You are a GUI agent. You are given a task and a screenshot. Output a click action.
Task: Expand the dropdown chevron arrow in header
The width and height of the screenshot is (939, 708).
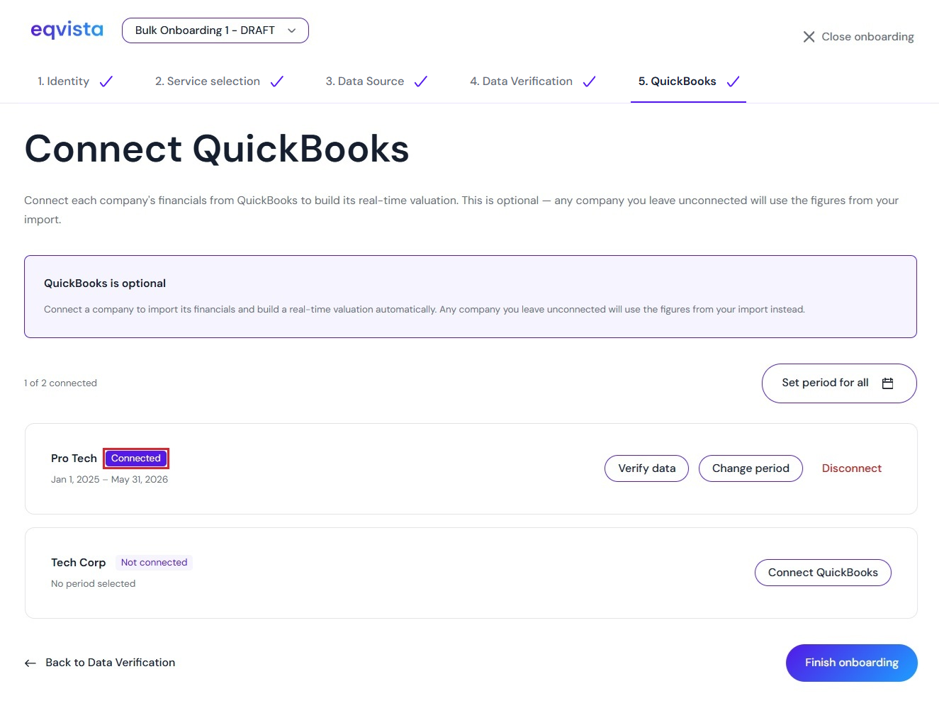point(292,31)
